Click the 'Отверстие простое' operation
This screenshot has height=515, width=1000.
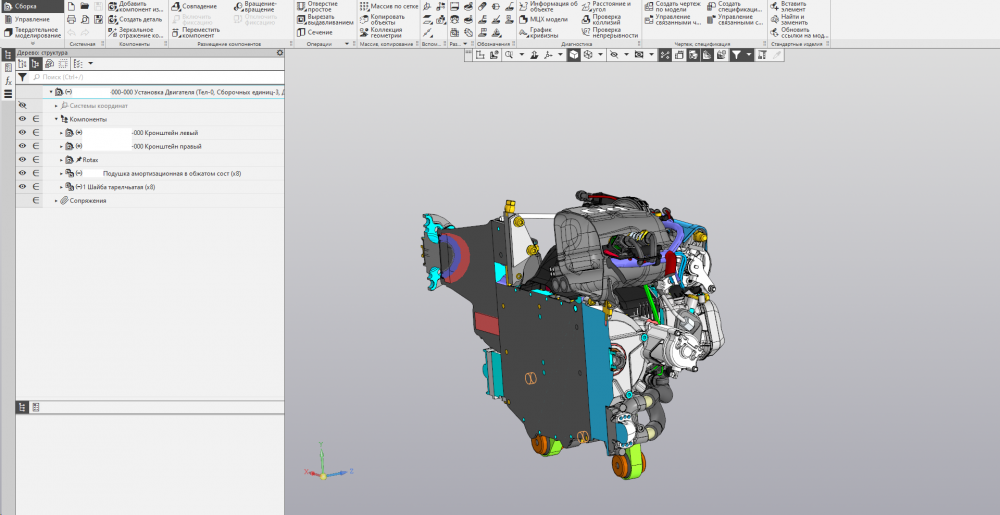(302, 6)
